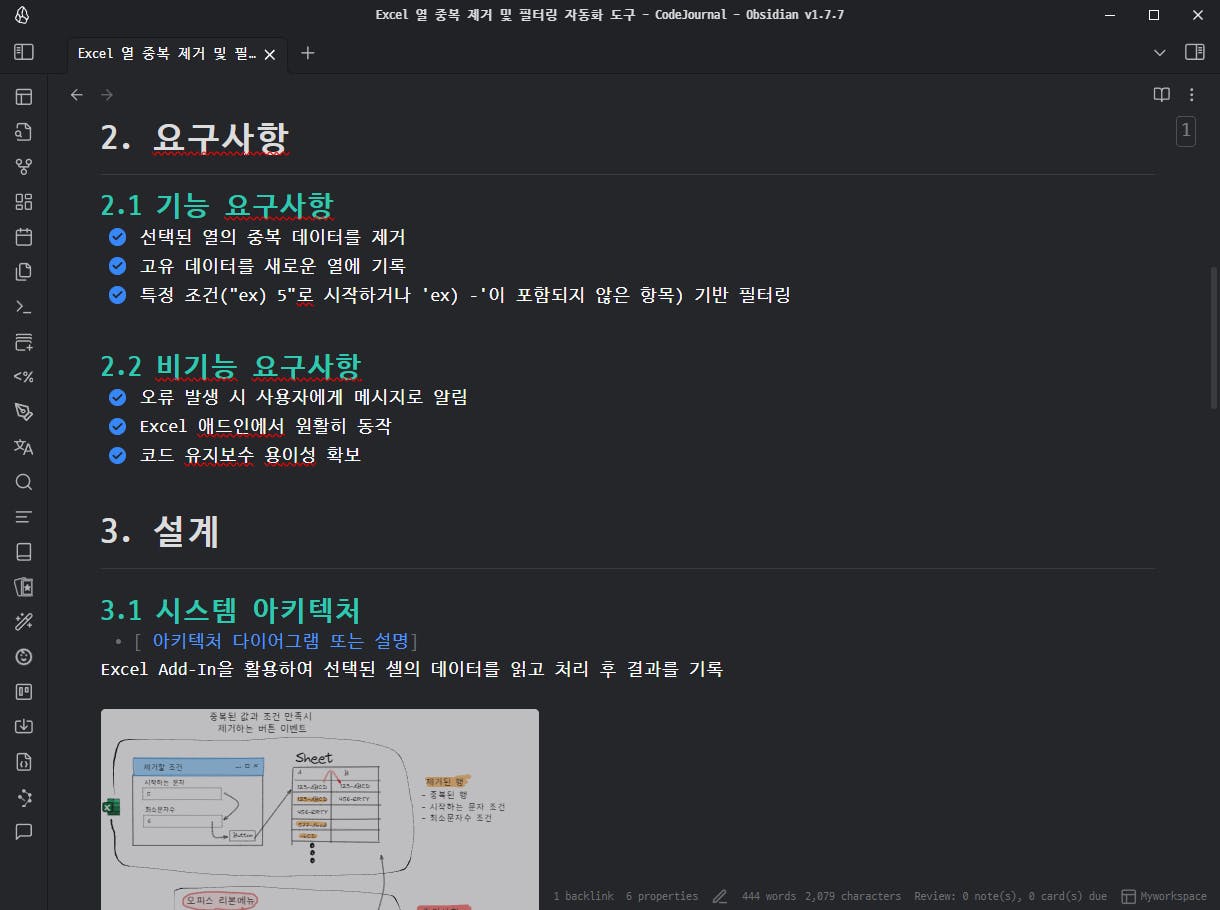
Task: Open the Myworkspace workspace switcher
Action: click(1164, 896)
